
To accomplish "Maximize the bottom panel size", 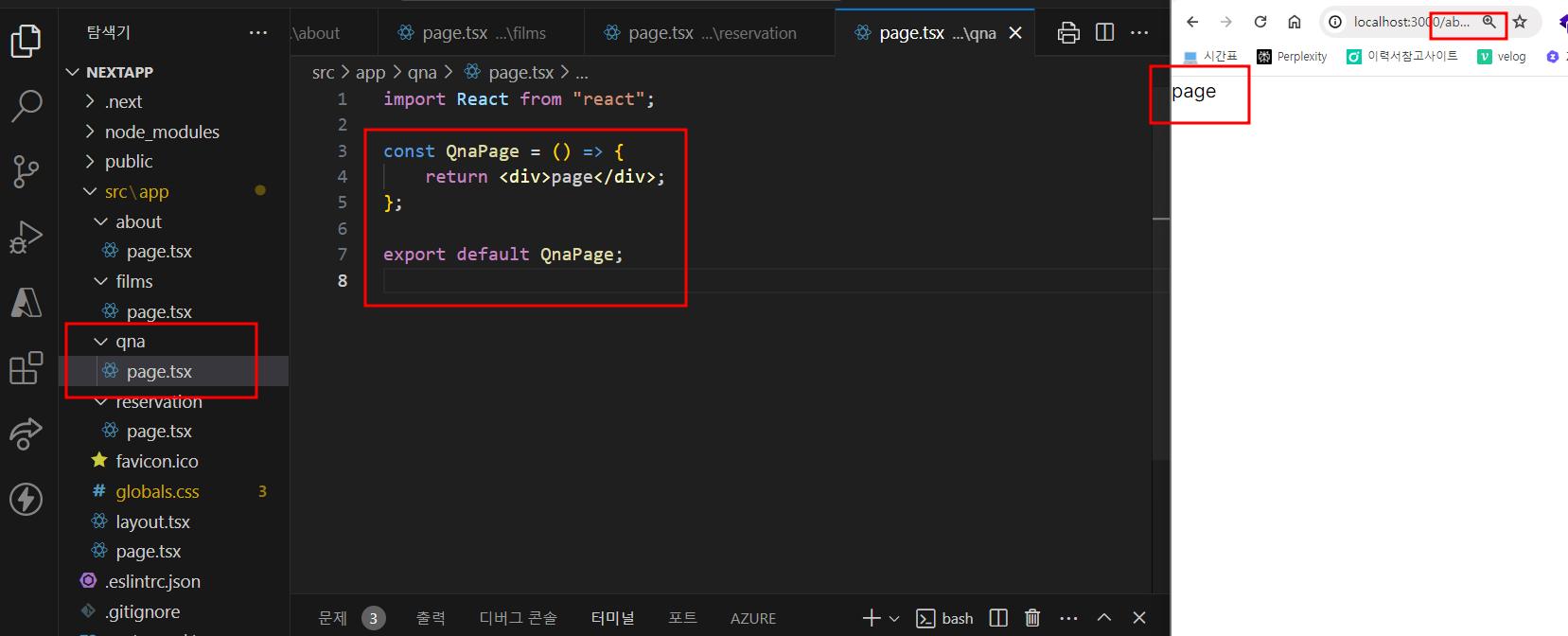I will tap(1104, 618).
